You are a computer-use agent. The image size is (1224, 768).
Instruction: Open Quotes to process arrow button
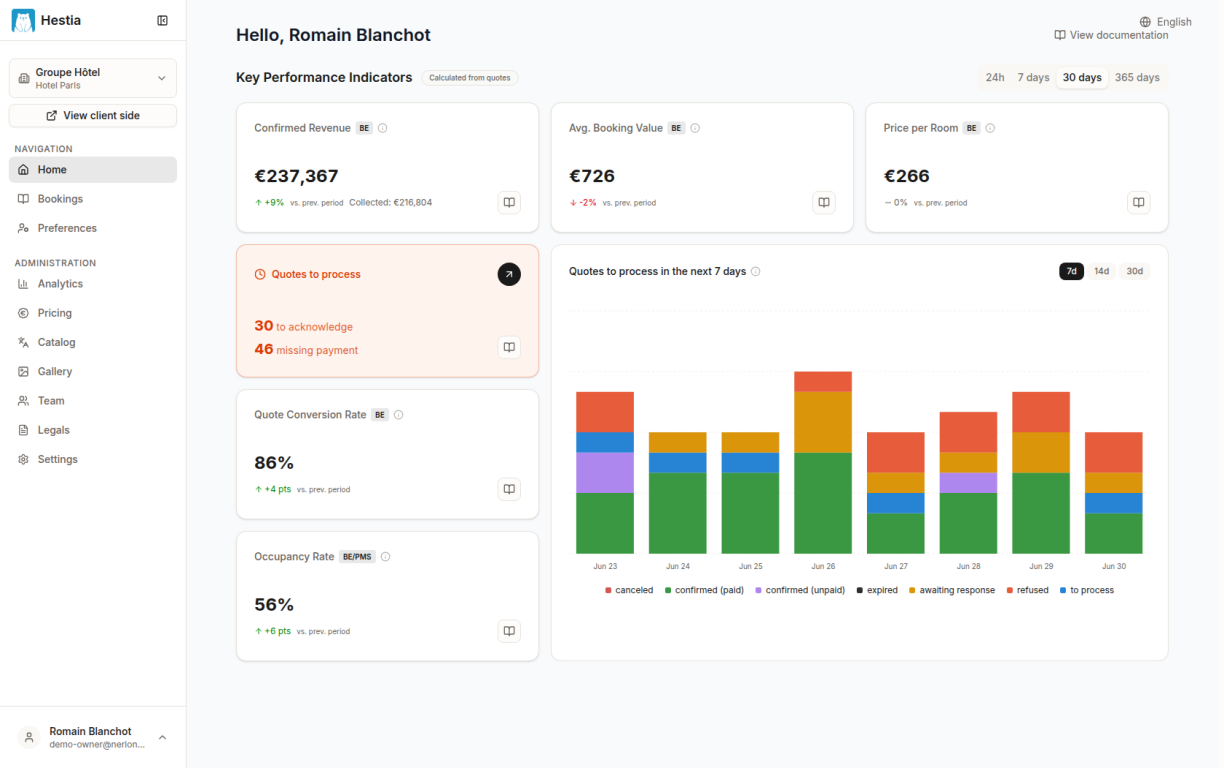coord(509,274)
